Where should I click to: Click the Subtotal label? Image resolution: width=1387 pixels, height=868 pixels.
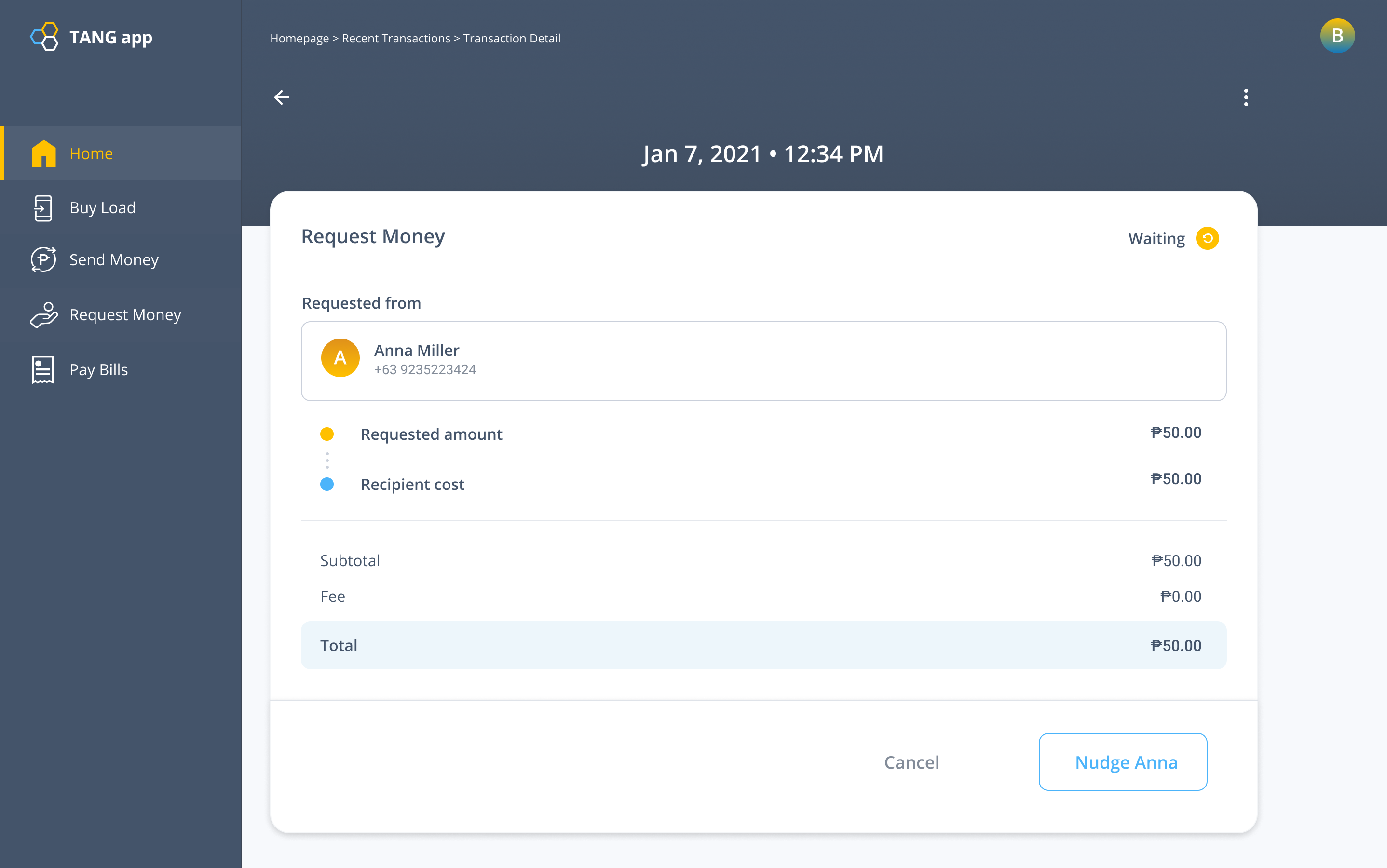(350, 561)
